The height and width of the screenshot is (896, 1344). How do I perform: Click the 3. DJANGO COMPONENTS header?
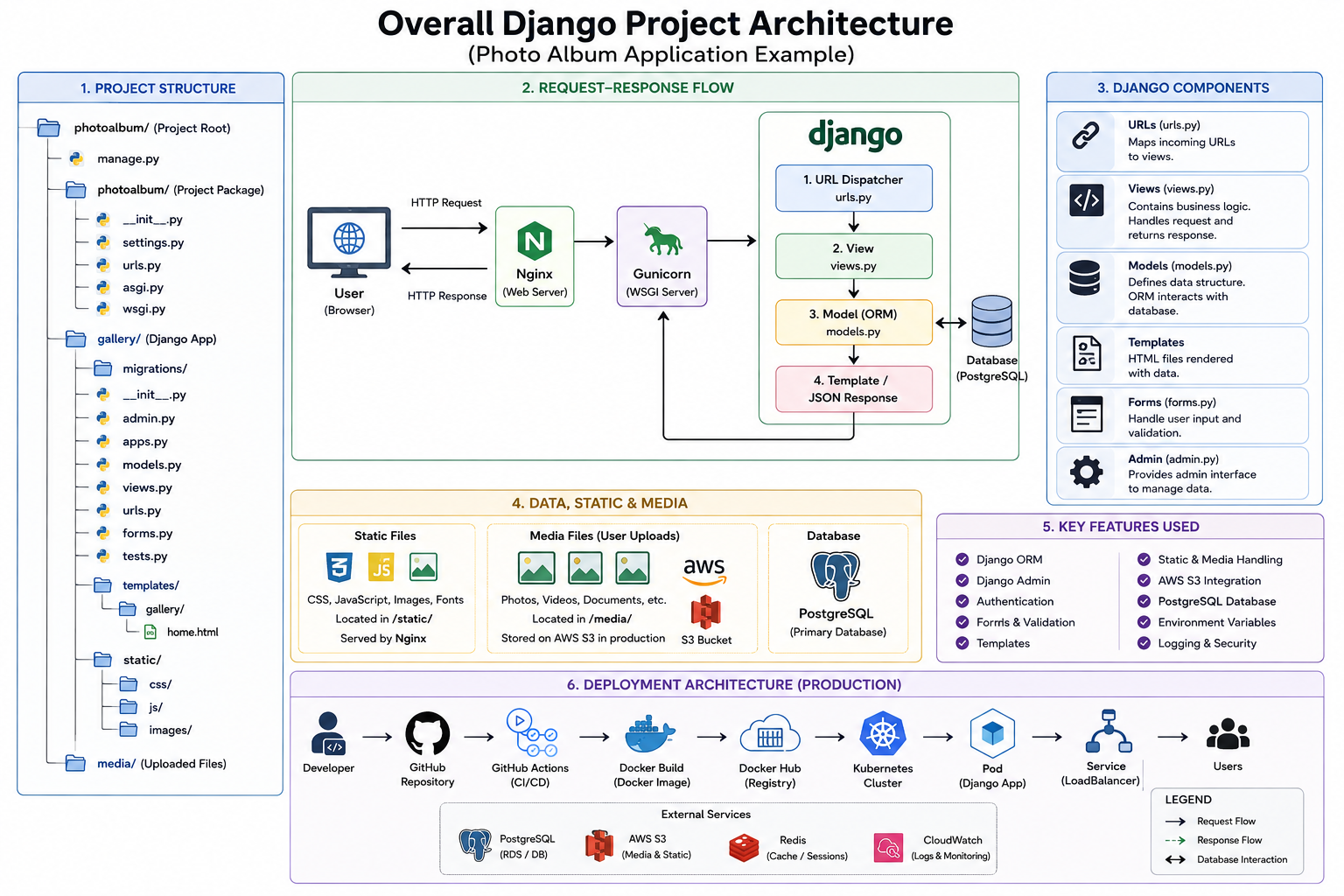(1183, 87)
